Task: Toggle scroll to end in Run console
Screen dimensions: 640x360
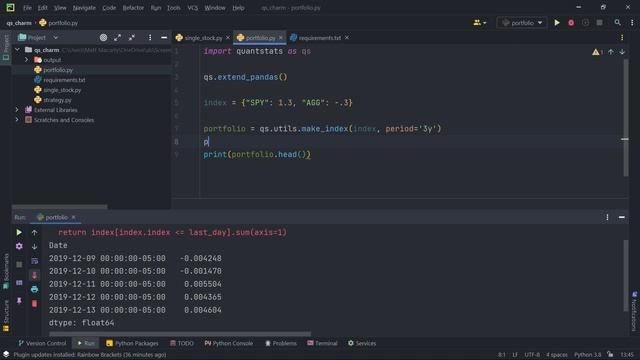Action: click(34, 275)
